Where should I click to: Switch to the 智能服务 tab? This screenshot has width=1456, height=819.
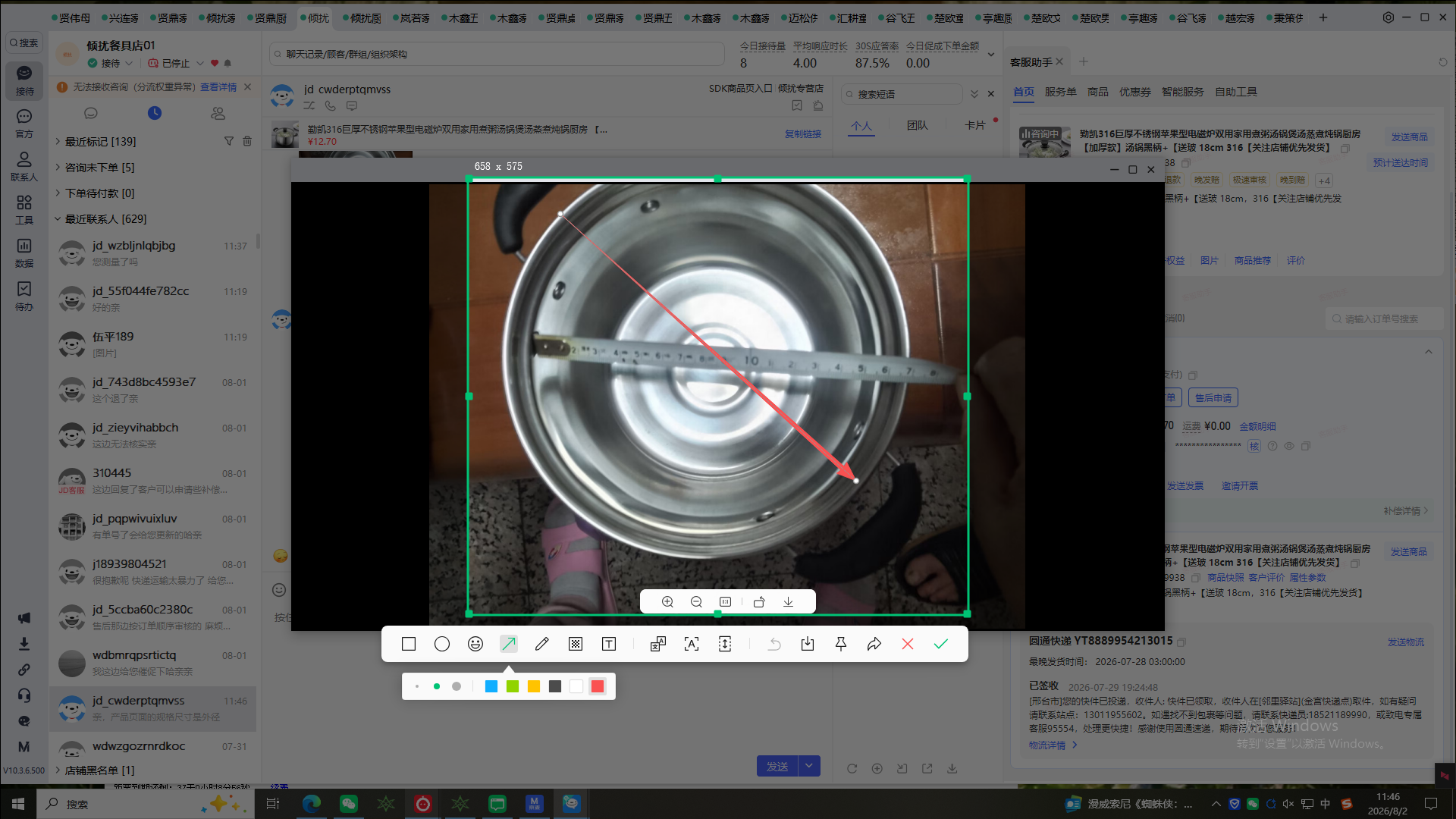pyautogui.click(x=1182, y=92)
